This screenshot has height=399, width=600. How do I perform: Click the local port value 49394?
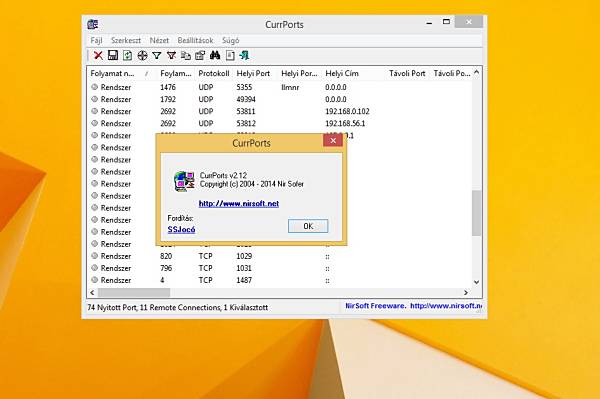click(246, 99)
